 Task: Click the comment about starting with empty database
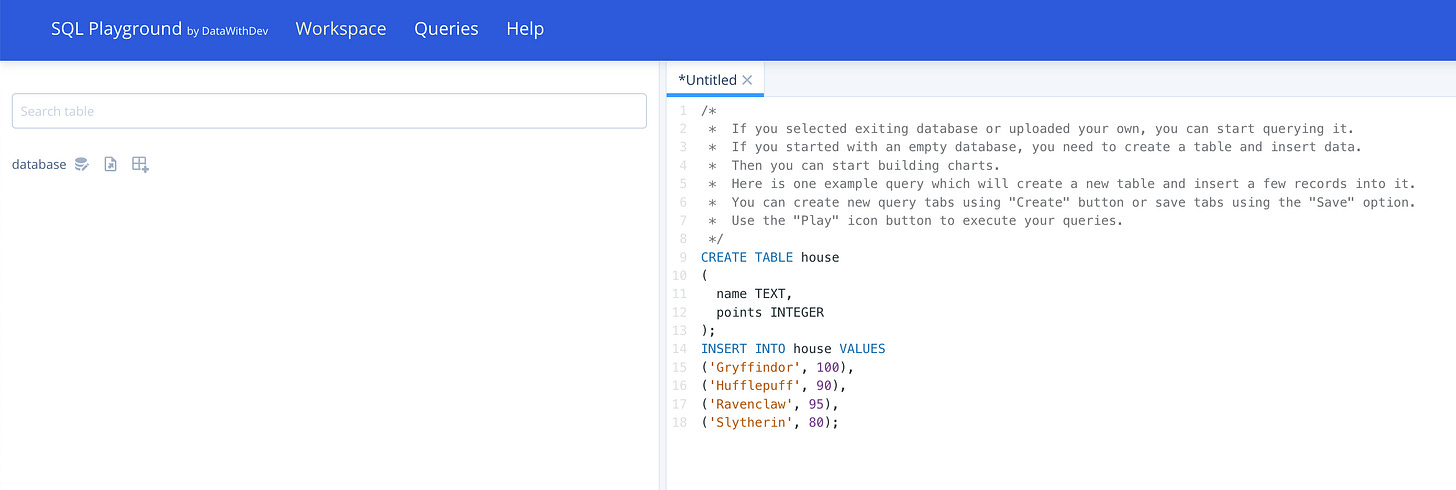1035,147
